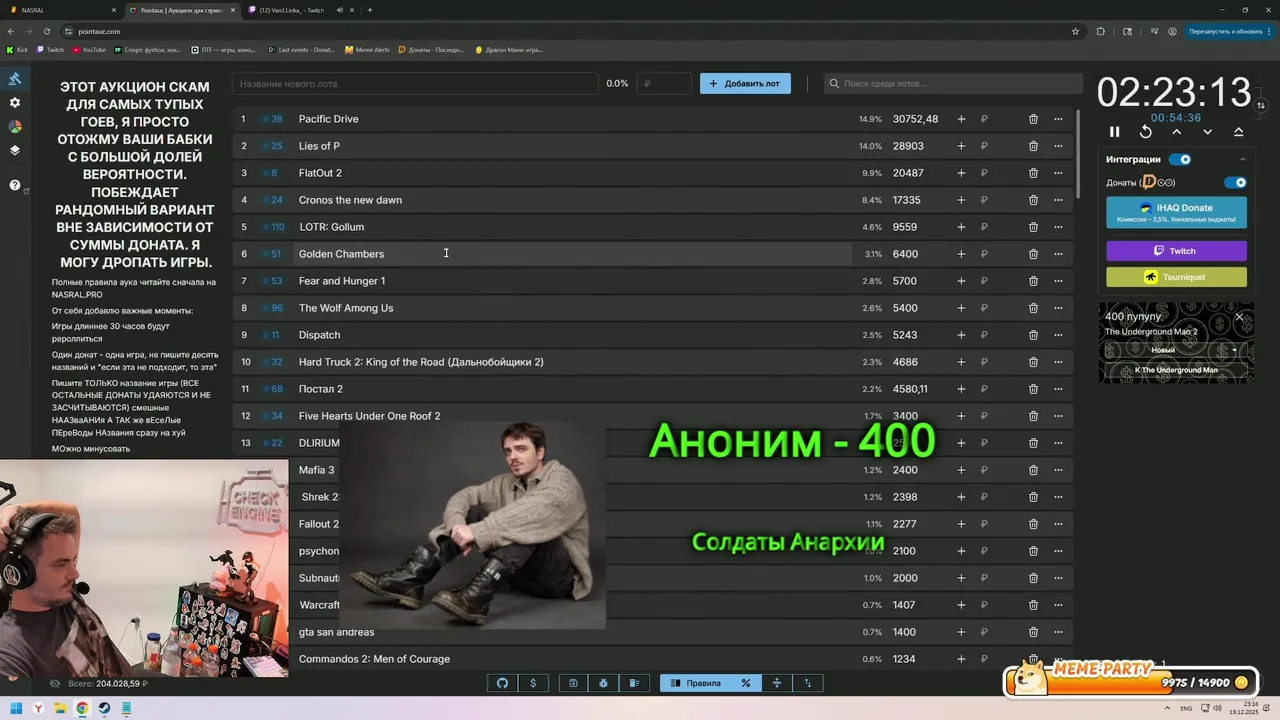Collapse the Интеграции section
The height and width of the screenshot is (720, 1280).
1243,159
